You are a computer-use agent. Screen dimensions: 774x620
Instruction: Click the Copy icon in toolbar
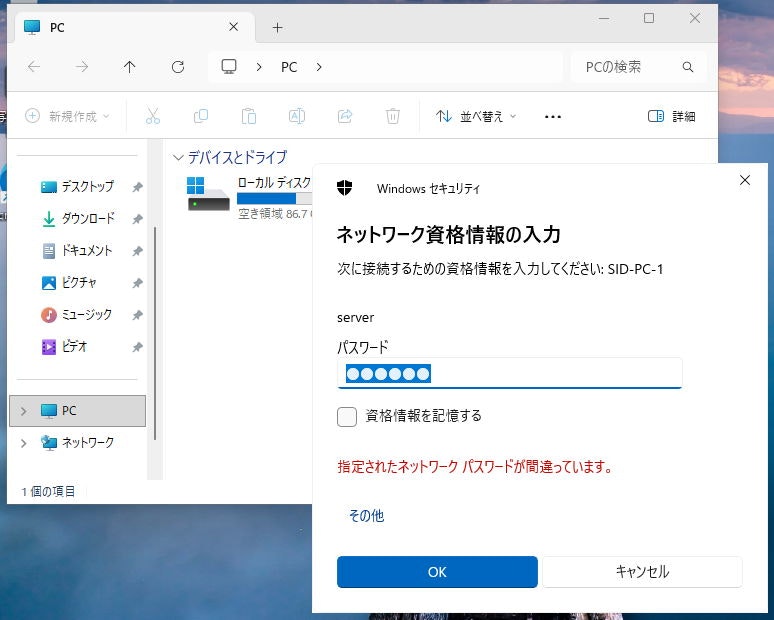[x=201, y=116]
